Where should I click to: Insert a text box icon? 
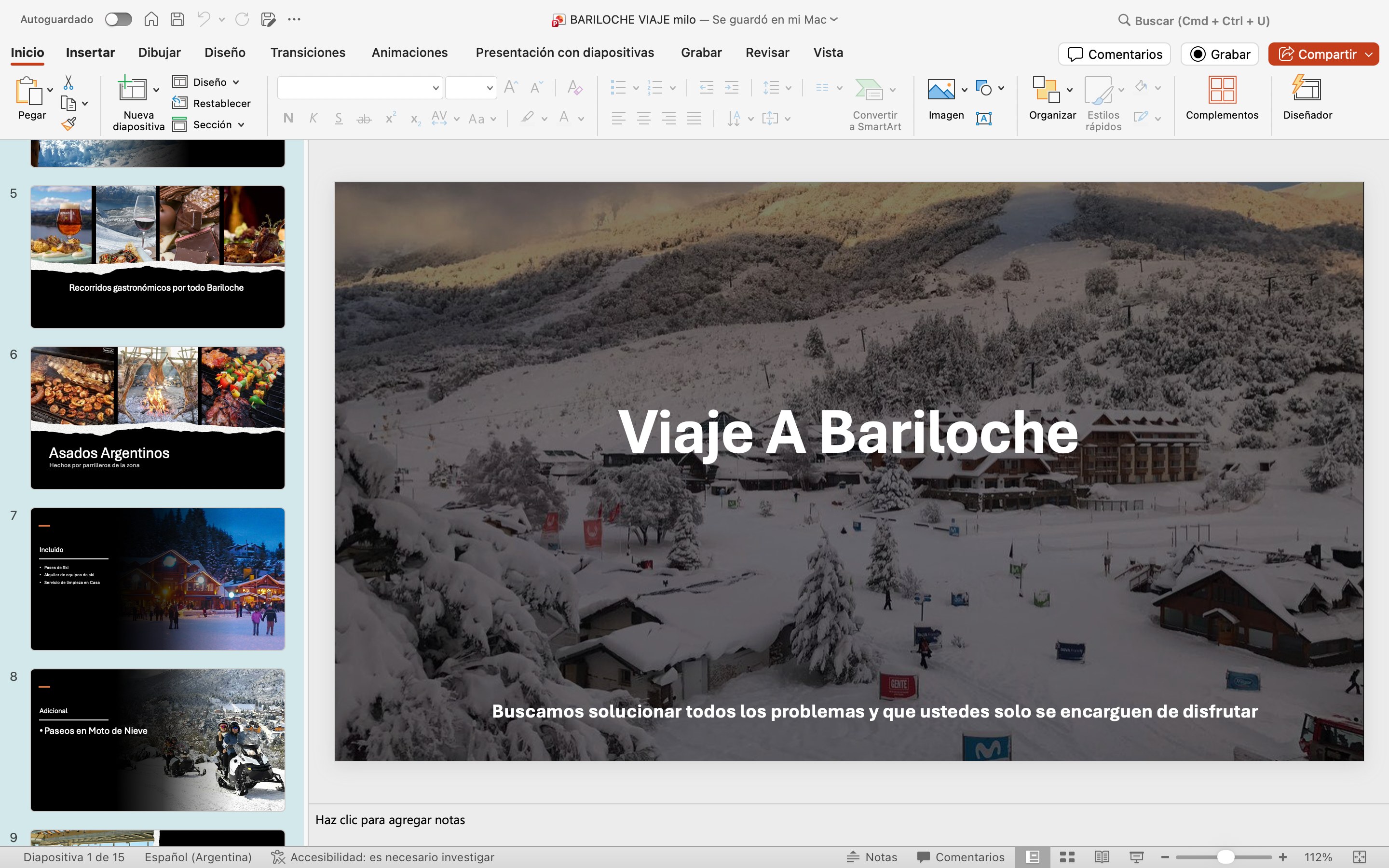coord(984,118)
